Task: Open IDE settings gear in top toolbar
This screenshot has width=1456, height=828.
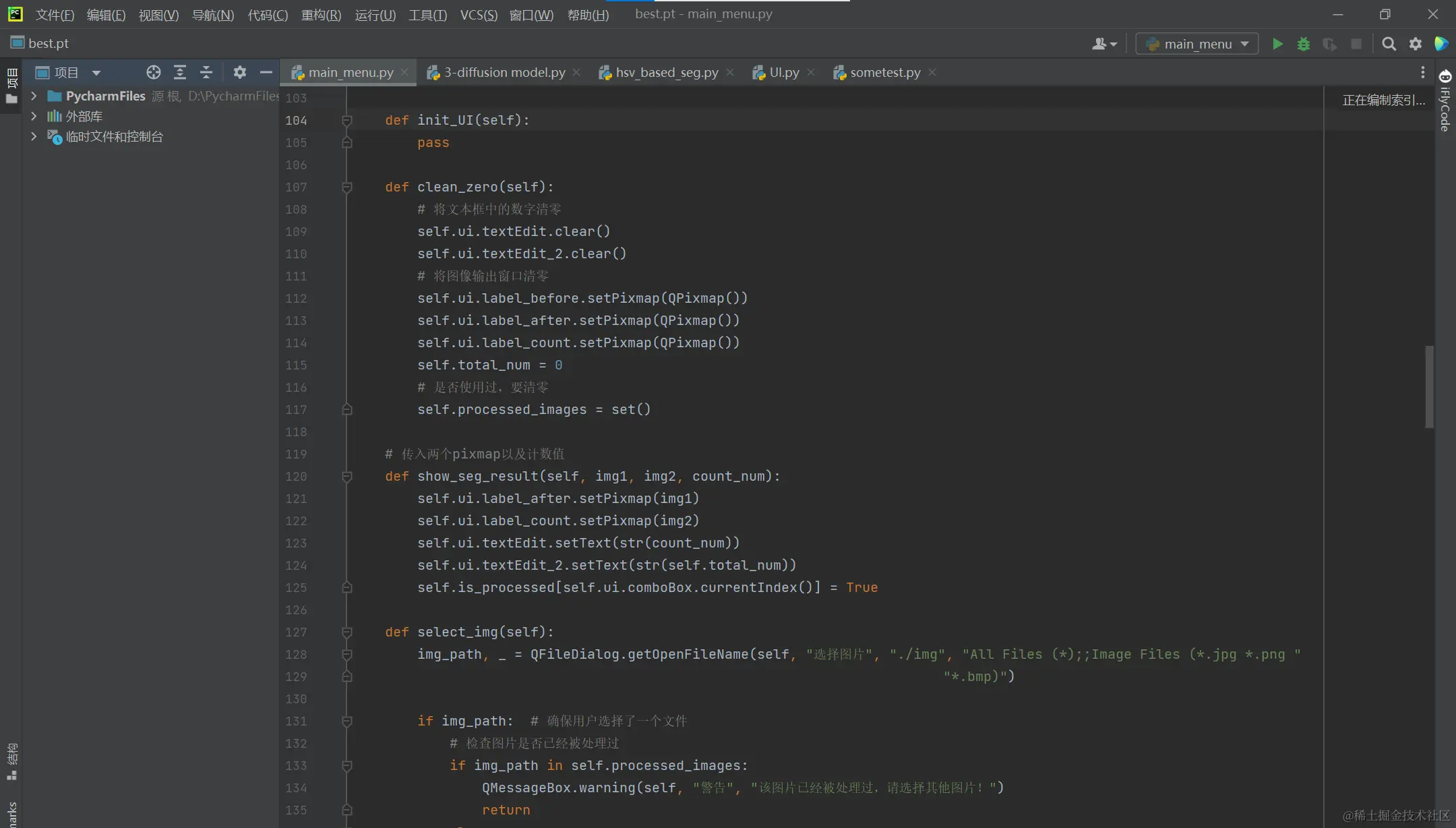Action: tap(1416, 44)
